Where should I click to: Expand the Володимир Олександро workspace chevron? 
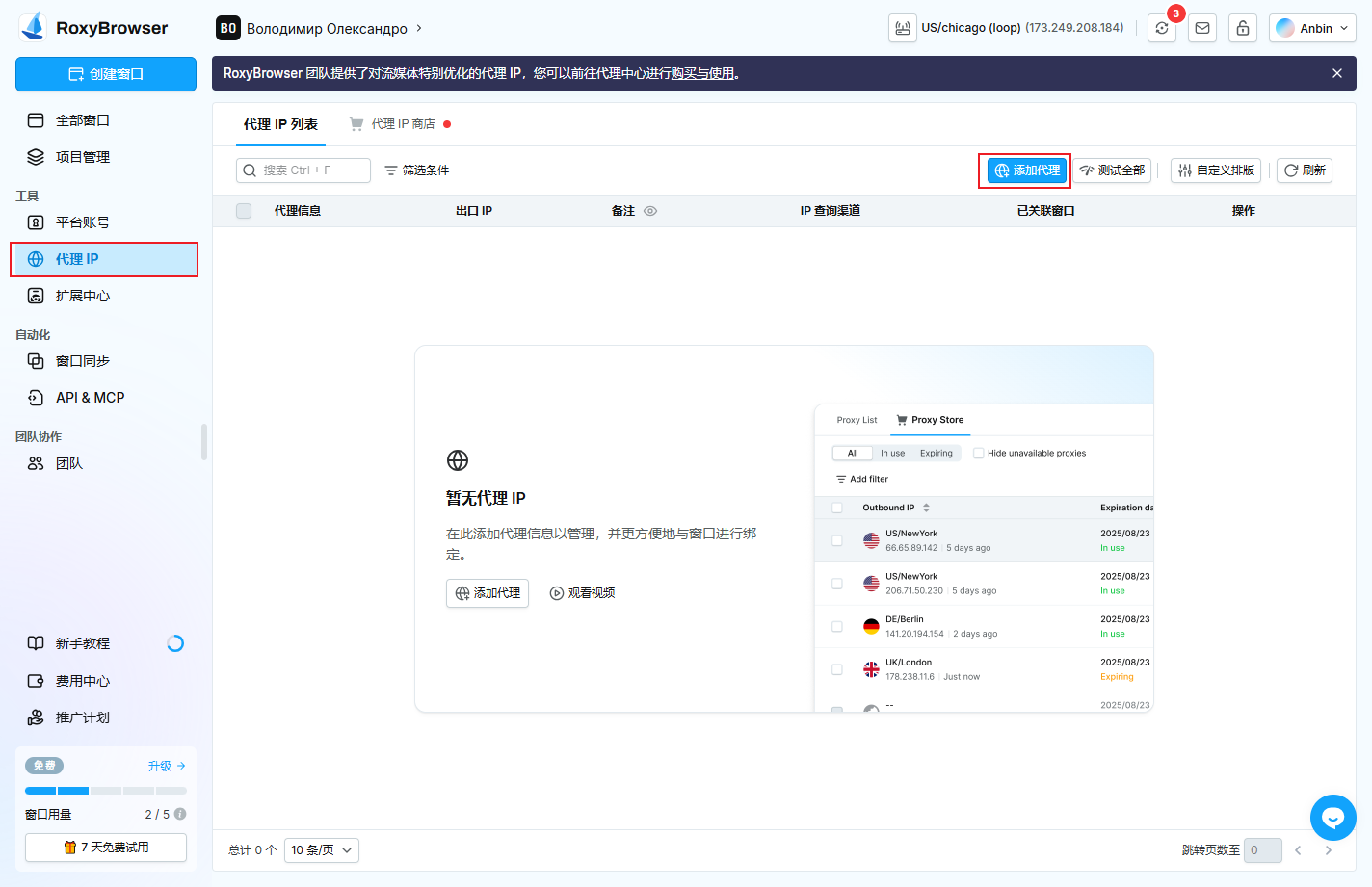(419, 29)
